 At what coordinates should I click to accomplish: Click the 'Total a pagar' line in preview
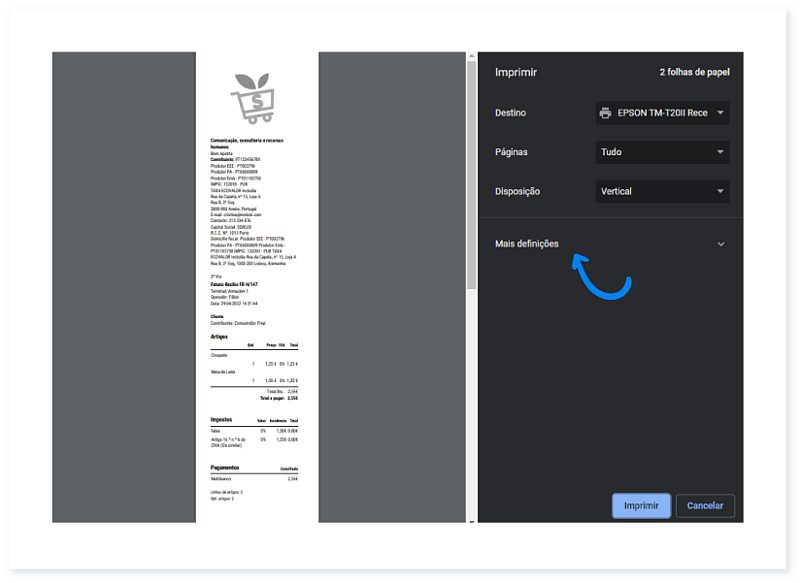click(x=279, y=398)
